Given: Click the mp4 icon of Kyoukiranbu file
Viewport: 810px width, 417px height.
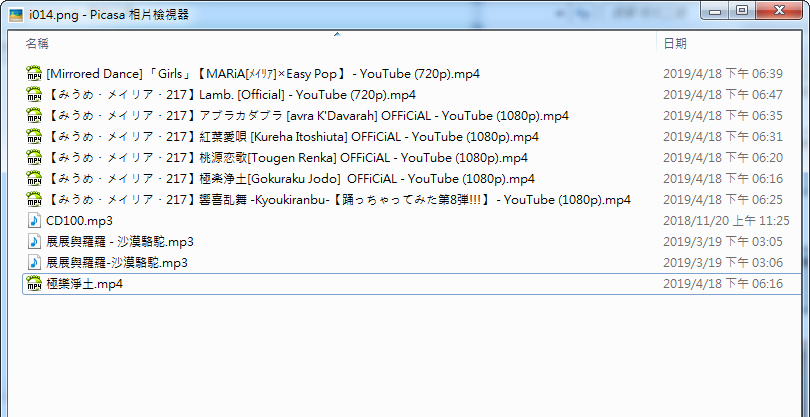Looking at the screenshot, I should [x=34, y=199].
